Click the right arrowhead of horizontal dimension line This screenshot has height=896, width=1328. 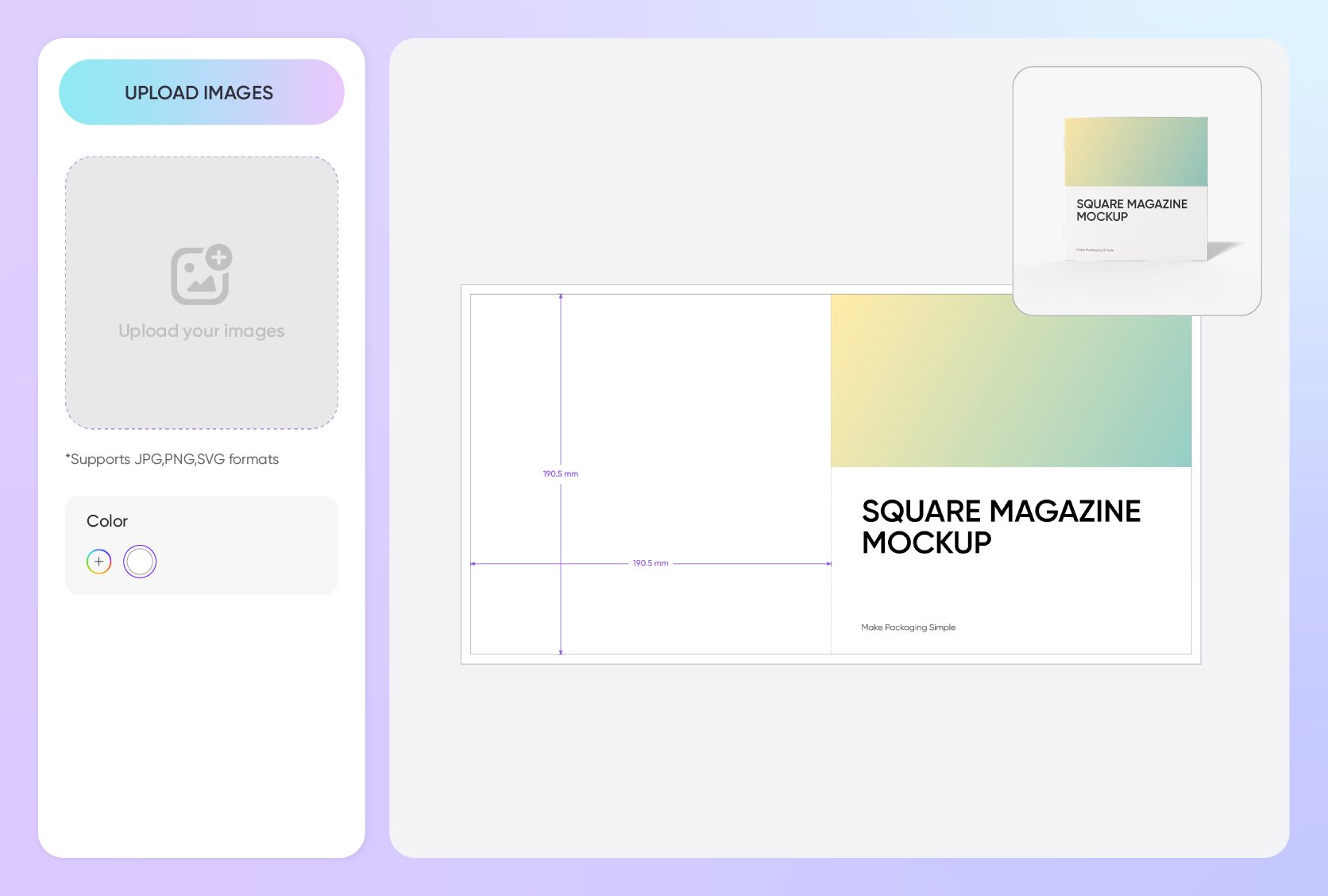[x=828, y=564]
